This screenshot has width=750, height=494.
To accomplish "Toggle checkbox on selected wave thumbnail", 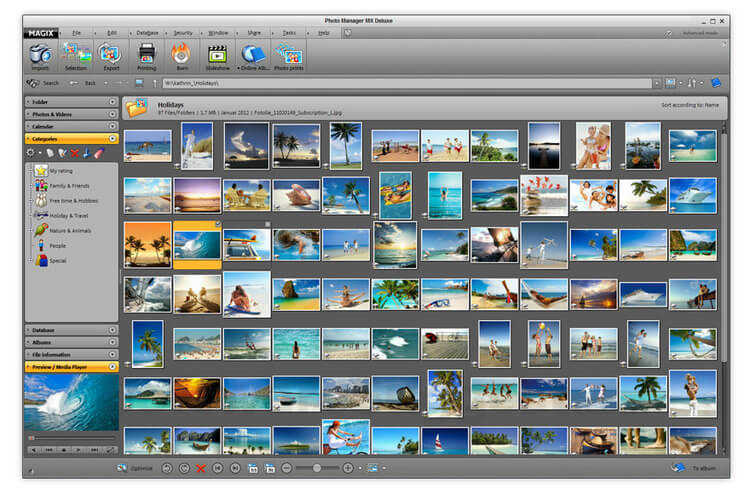I will click(x=218, y=224).
